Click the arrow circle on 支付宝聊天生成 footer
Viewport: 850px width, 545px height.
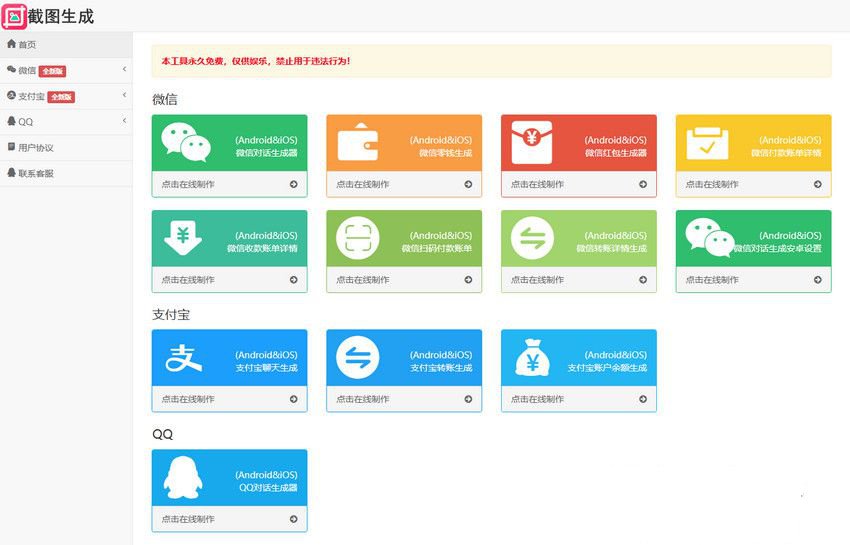tap(293, 399)
